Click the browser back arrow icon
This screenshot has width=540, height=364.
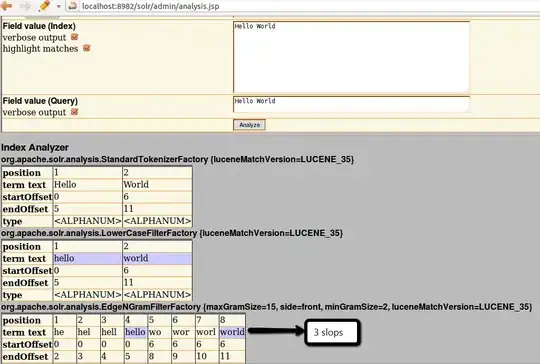pos(7,5)
